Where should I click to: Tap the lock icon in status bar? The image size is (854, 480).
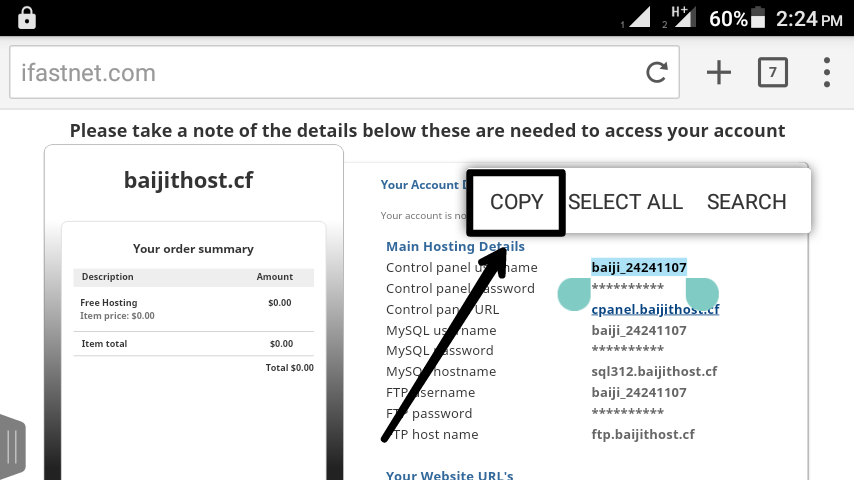click(x=26, y=17)
